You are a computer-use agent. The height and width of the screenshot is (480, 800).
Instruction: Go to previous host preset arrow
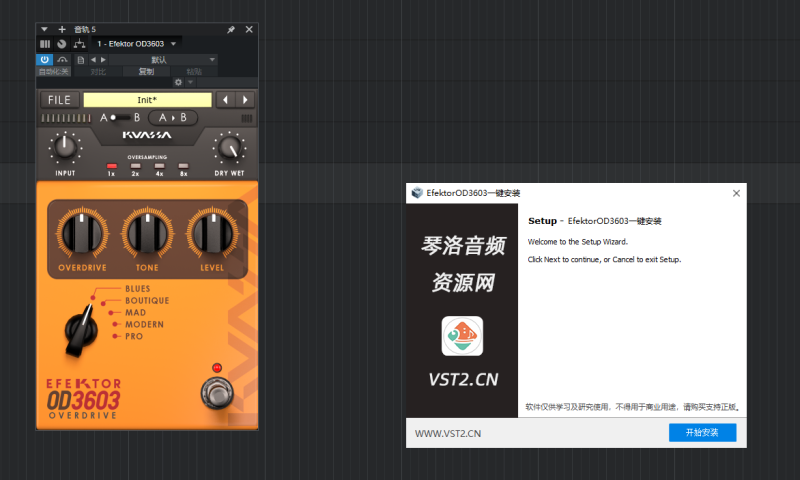93,60
